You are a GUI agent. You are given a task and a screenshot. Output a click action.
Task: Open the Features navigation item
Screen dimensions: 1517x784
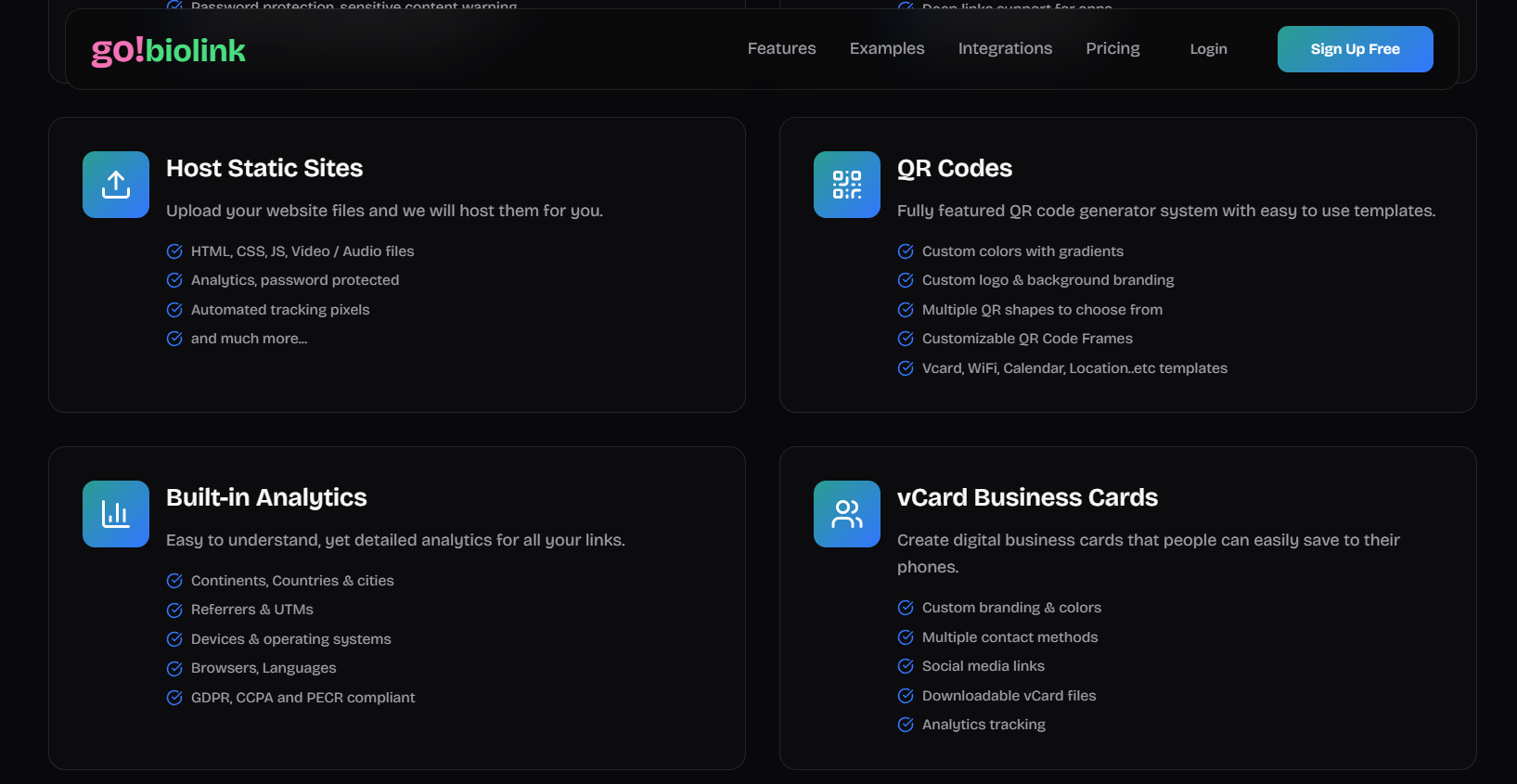click(x=781, y=48)
